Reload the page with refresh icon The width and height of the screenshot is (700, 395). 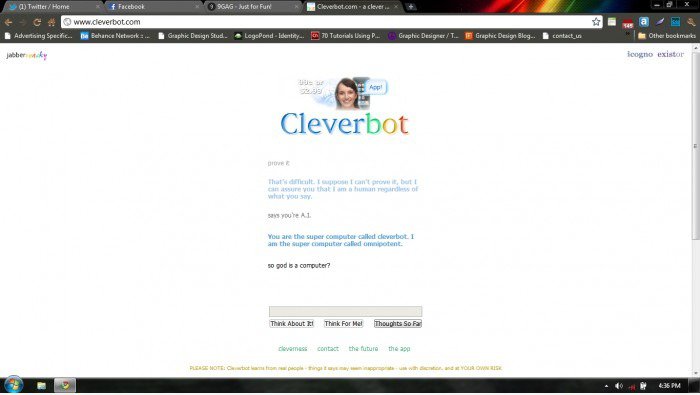click(x=37, y=22)
